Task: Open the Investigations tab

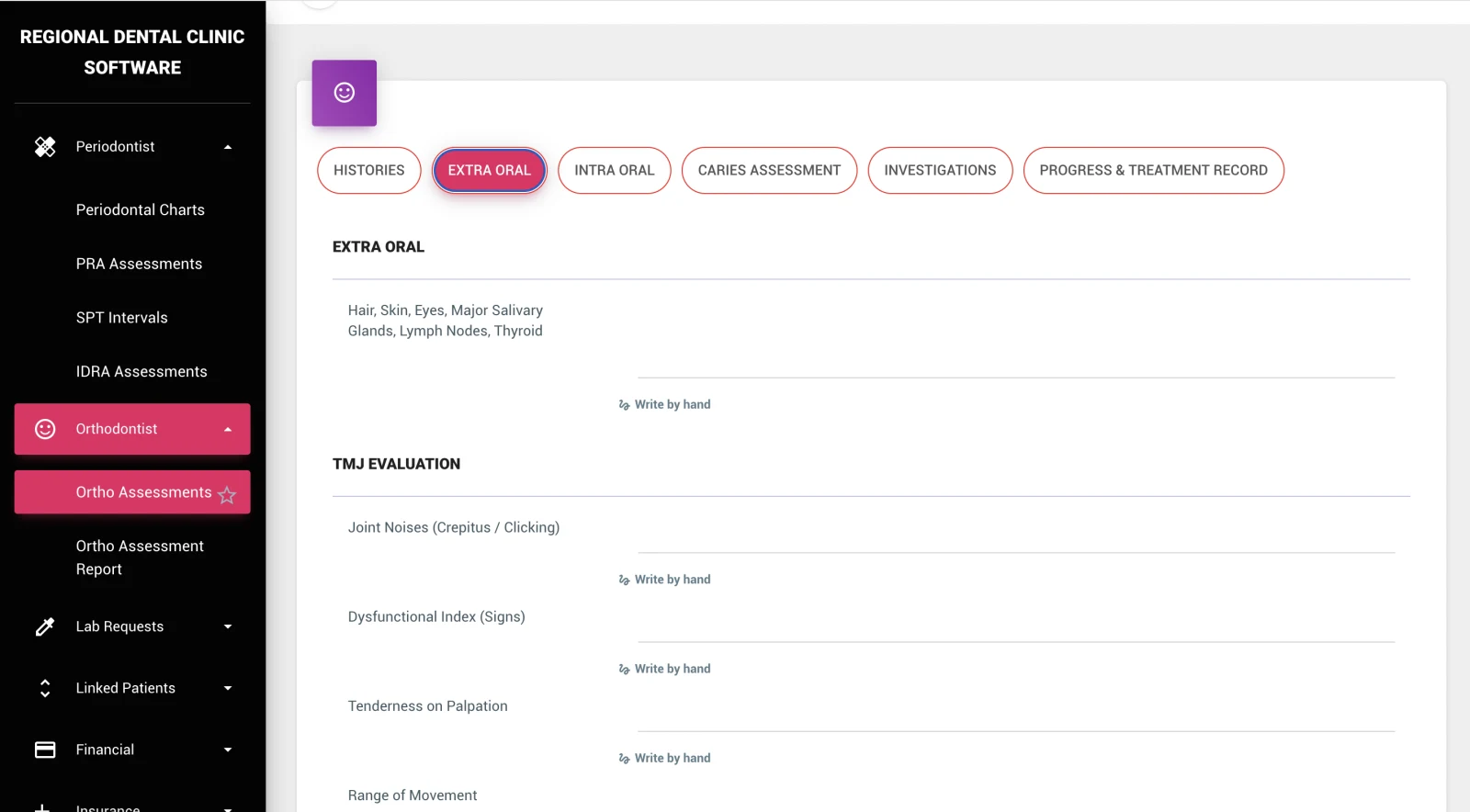Action: click(x=940, y=171)
